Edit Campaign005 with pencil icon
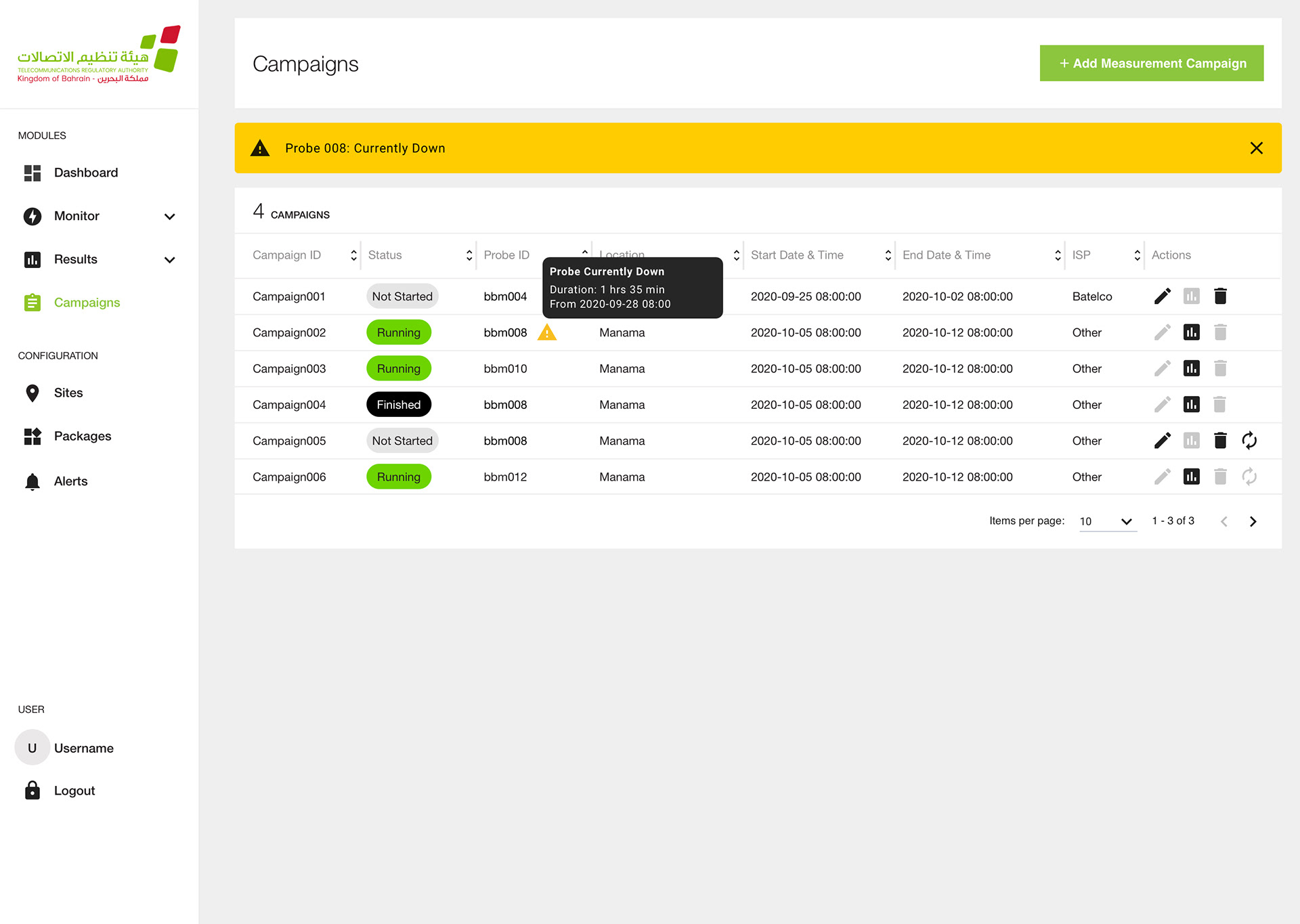This screenshot has width=1300, height=924. coord(1162,441)
